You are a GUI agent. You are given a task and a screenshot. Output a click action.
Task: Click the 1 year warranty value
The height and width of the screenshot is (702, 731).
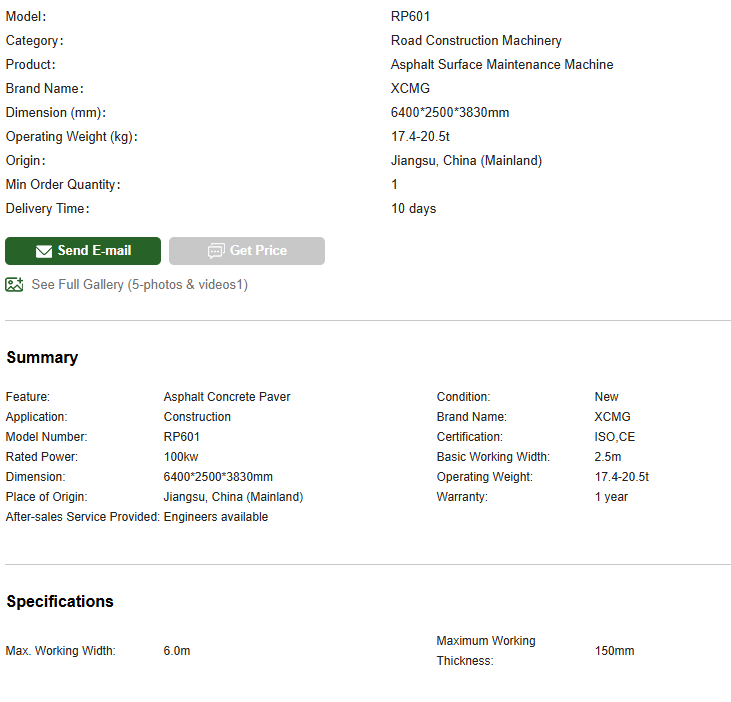(611, 497)
